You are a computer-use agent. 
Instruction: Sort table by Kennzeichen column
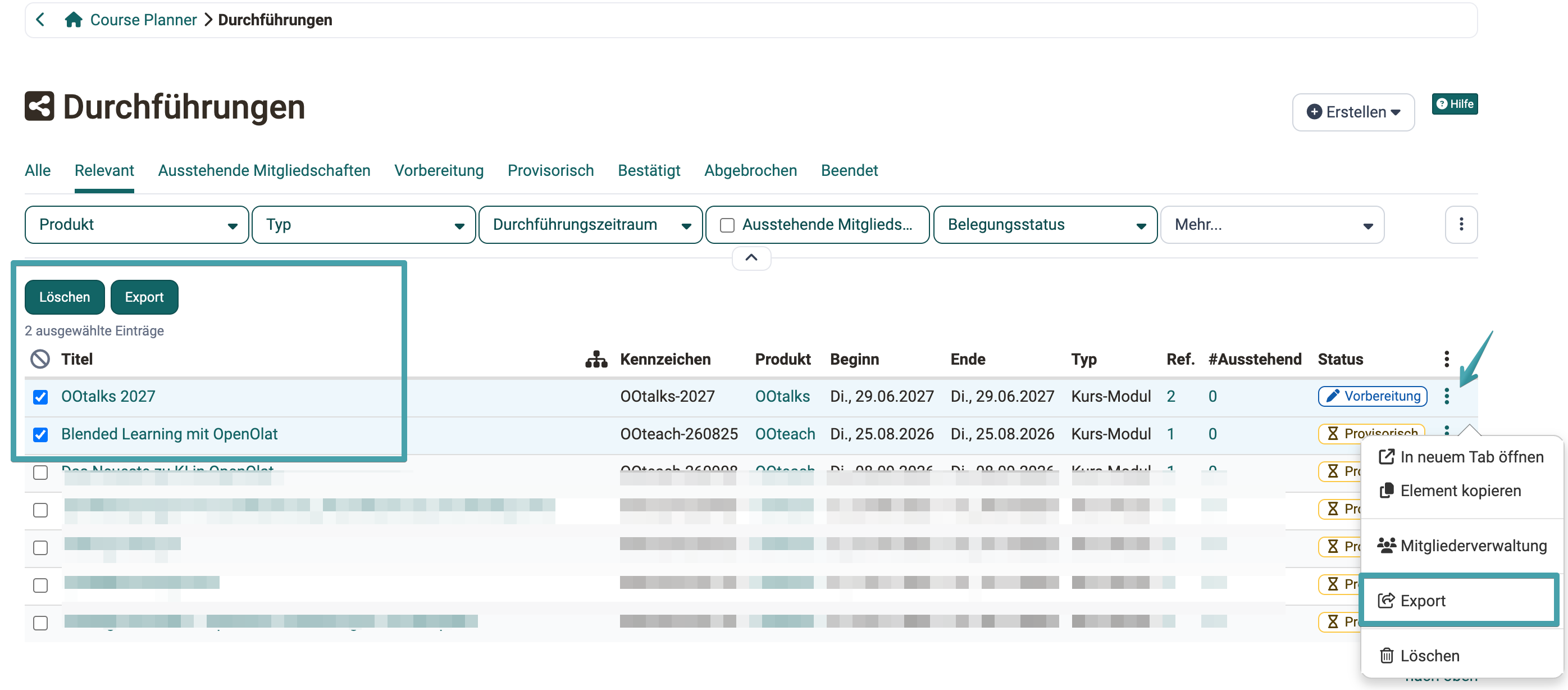click(x=666, y=359)
